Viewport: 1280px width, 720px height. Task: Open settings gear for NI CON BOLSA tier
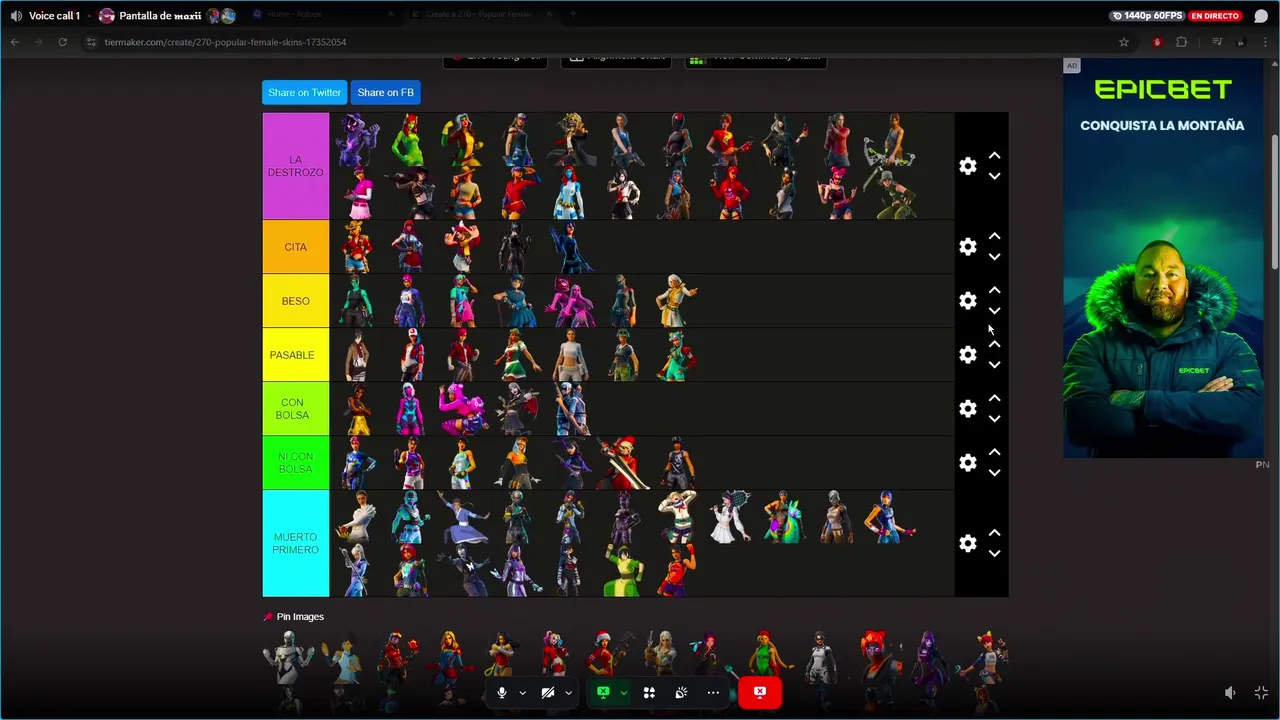click(967, 463)
